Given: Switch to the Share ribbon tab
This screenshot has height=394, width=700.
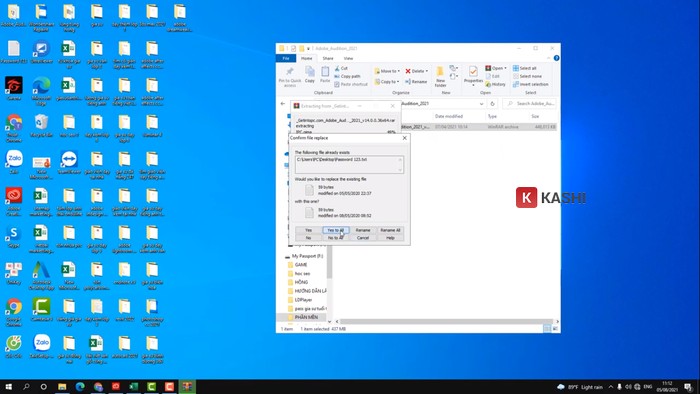Looking at the screenshot, I should tap(328, 58).
